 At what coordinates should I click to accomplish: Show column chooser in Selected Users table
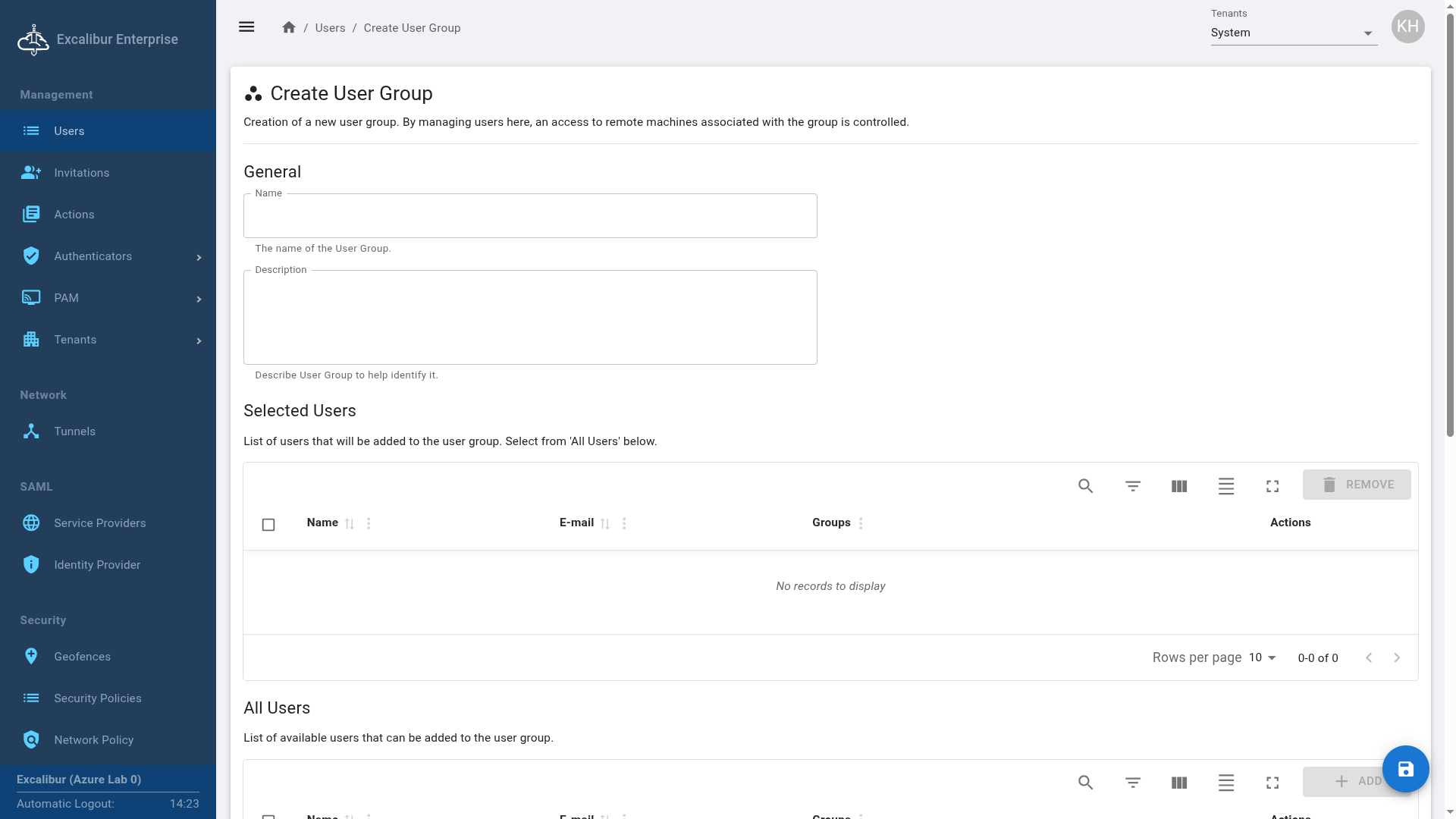[1178, 486]
